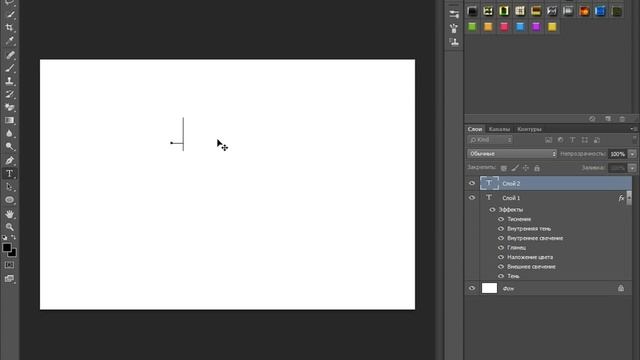Toggle lock all for layer
Screen dimensions: 640x360
click(x=537, y=168)
